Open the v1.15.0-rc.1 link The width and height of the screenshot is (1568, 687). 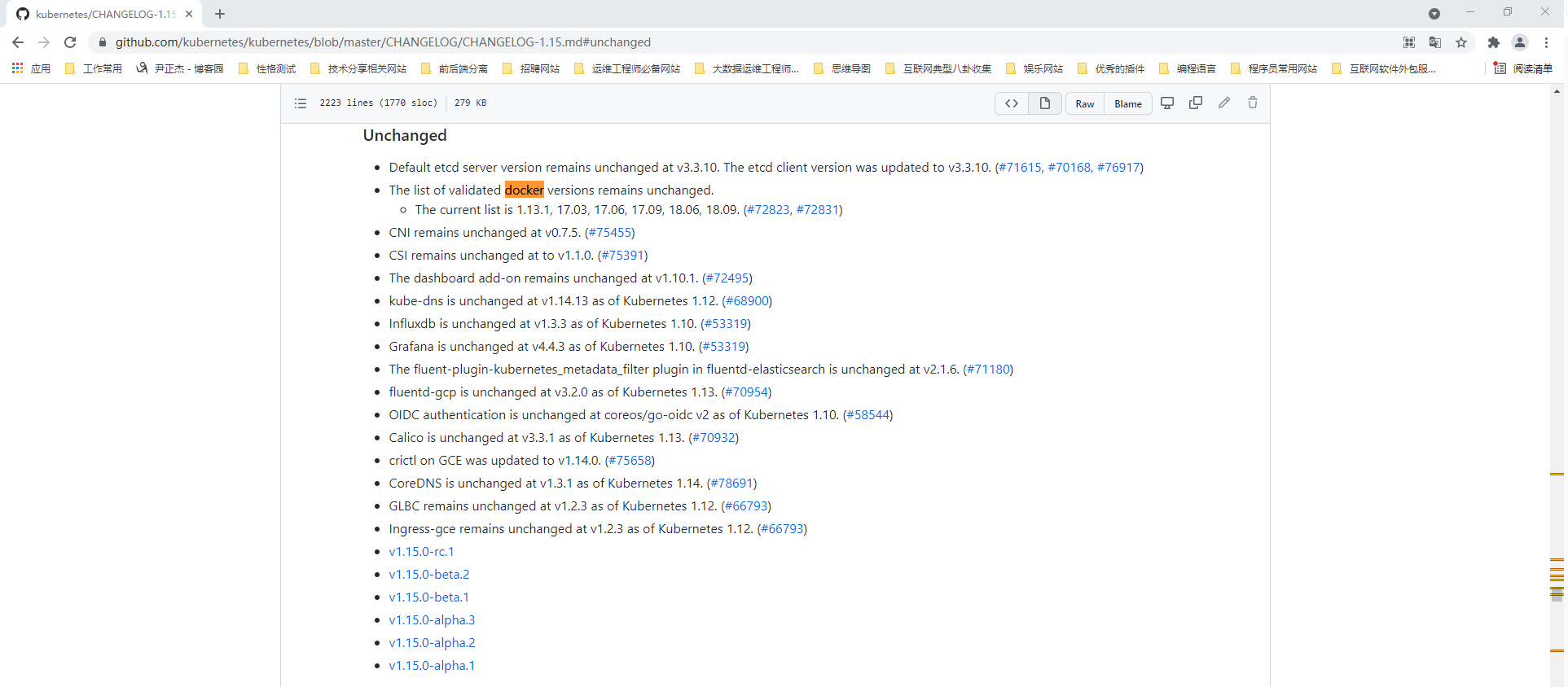coord(421,552)
